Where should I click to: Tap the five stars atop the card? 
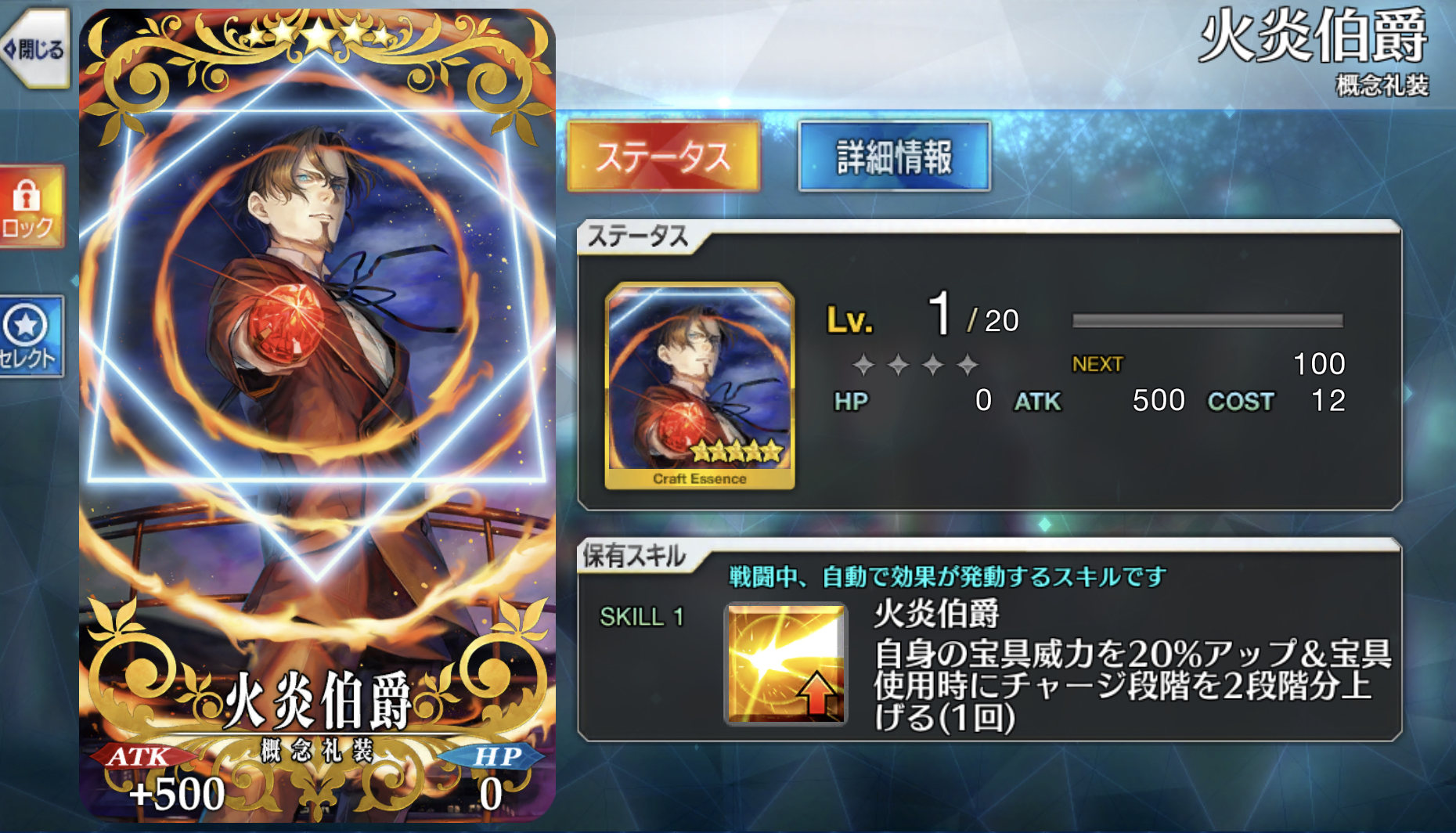[x=317, y=34]
